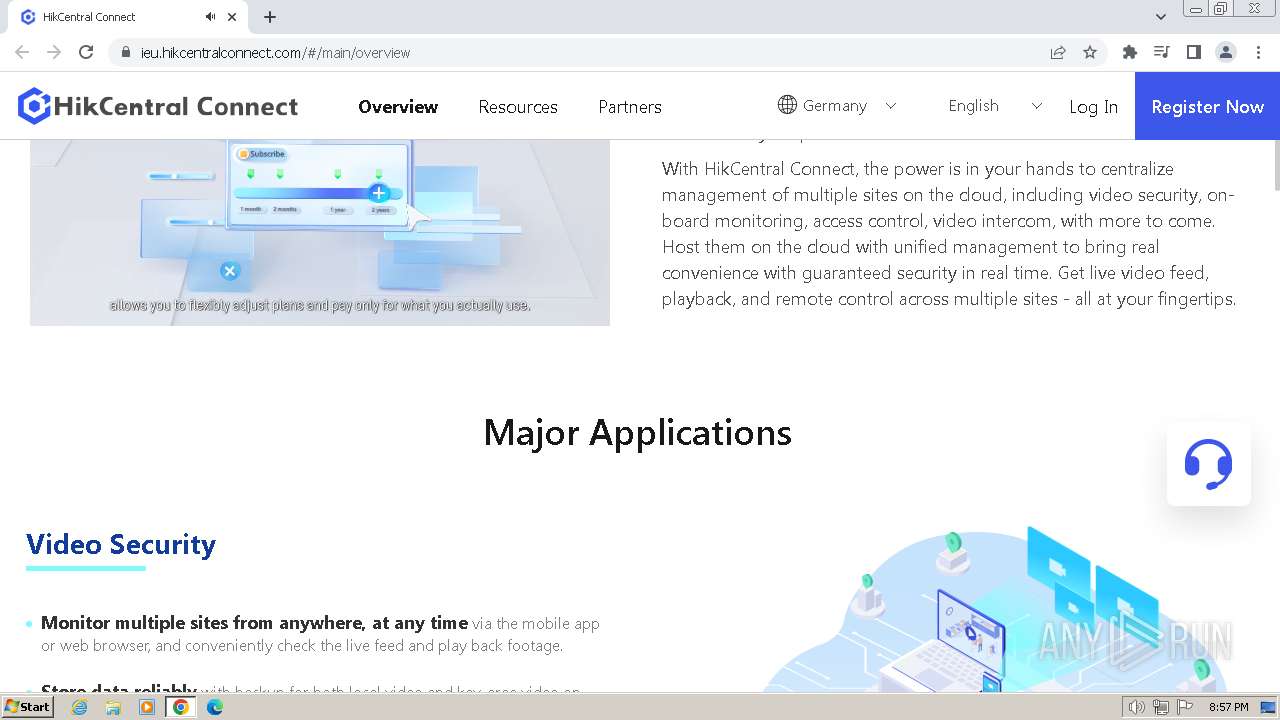This screenshot has height=720, width=1280.
Task: Open the Action Center flag icon
Action: pyautogui.click(x=1184, y=707)
